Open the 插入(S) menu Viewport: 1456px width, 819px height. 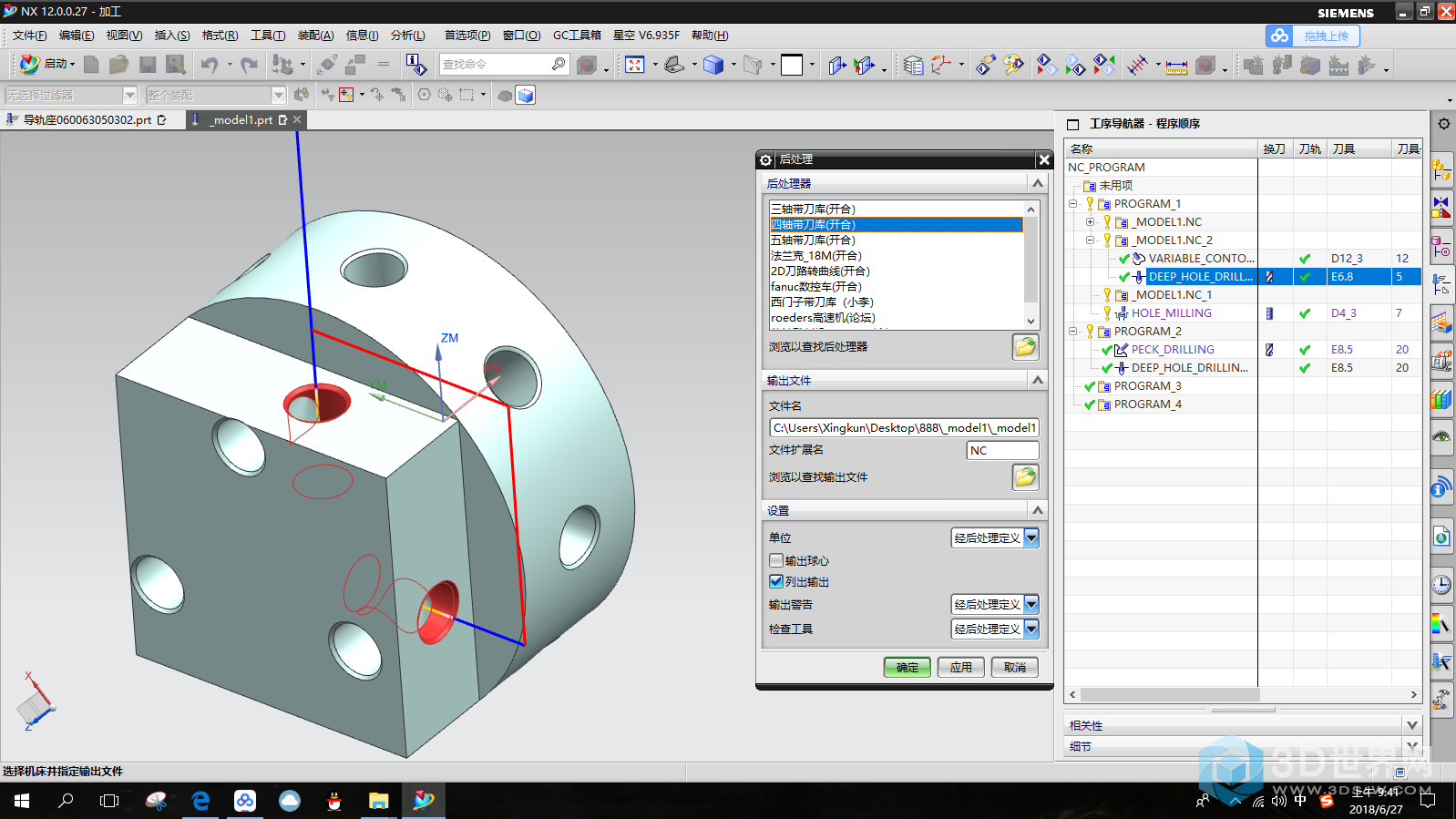pos(172,36)
